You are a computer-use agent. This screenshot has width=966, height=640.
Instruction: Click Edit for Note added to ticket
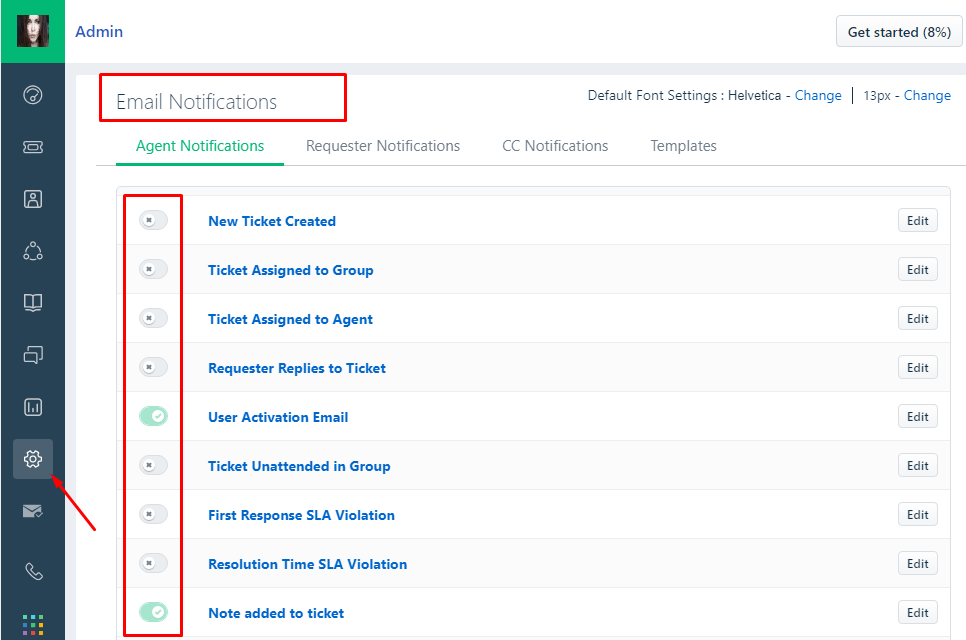tap(917, 612)
